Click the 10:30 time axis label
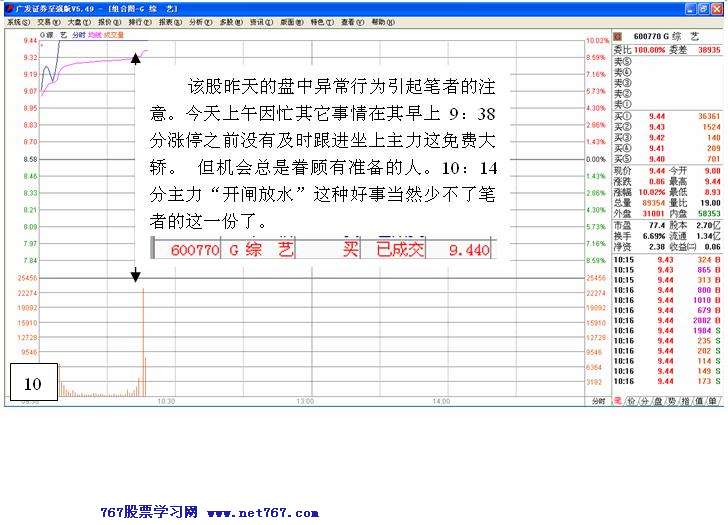 point(166,401)
